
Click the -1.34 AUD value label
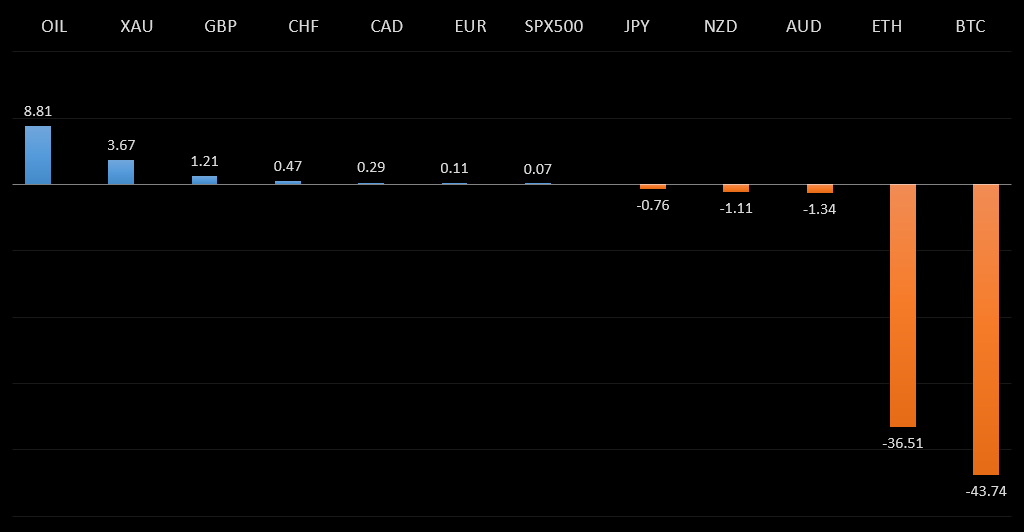pyautogui.click(x=820, y=209)
